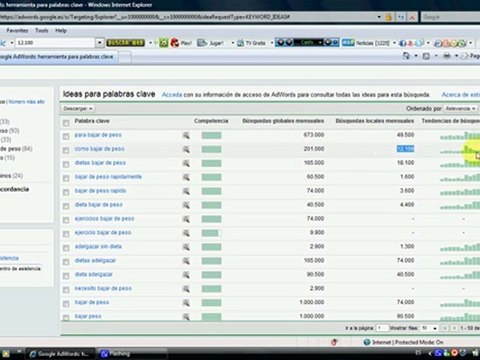Click magnifier icon for 'ejercicio bajar de peso'
The image size is (480, 360).
coord(186,233)
